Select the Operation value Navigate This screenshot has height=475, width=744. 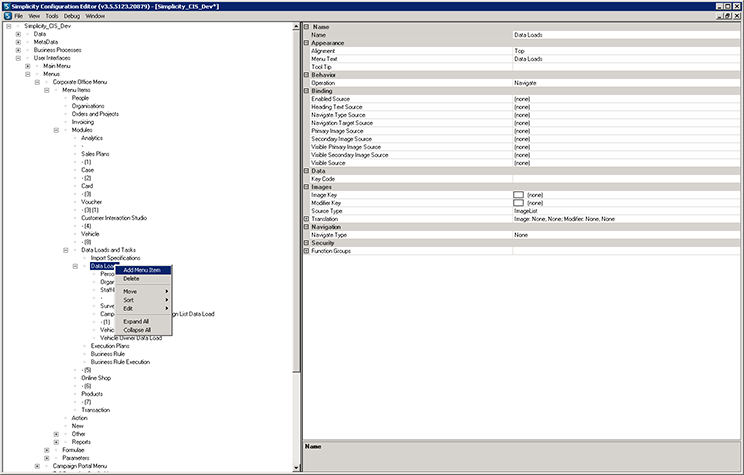(x=626, y=83)
